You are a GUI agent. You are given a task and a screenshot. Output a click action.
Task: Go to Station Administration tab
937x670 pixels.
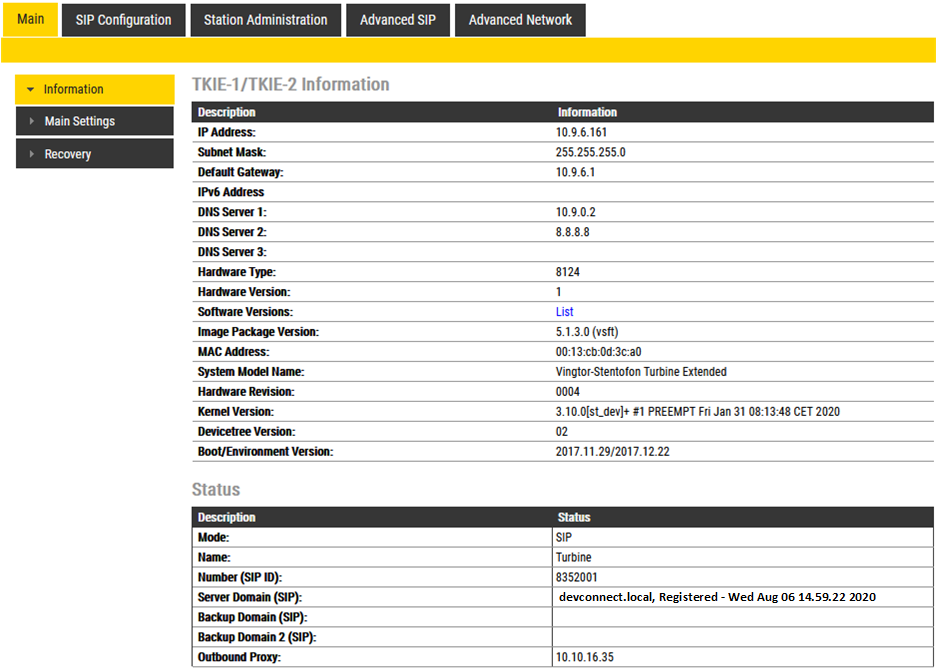coord(265,20)
